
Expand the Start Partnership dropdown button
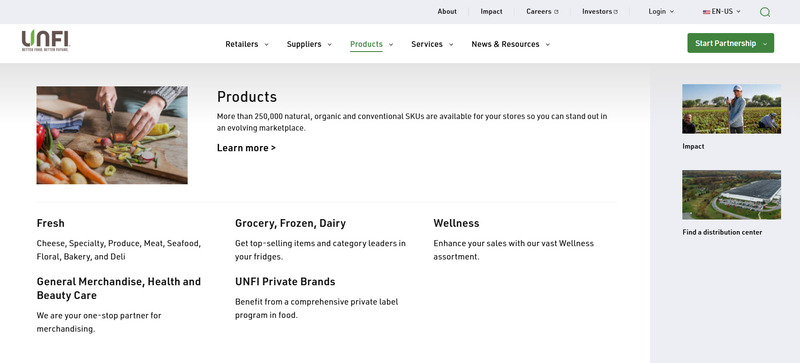coord(730,43)
